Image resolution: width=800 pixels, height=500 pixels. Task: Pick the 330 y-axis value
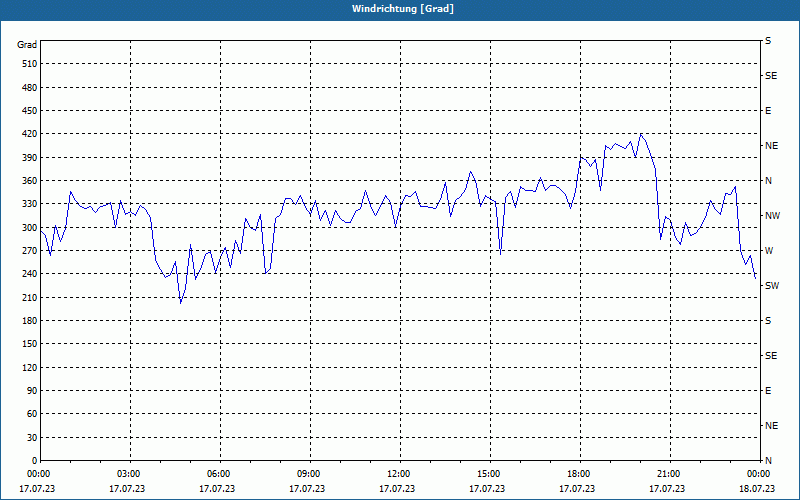click(x=30, y=204)
